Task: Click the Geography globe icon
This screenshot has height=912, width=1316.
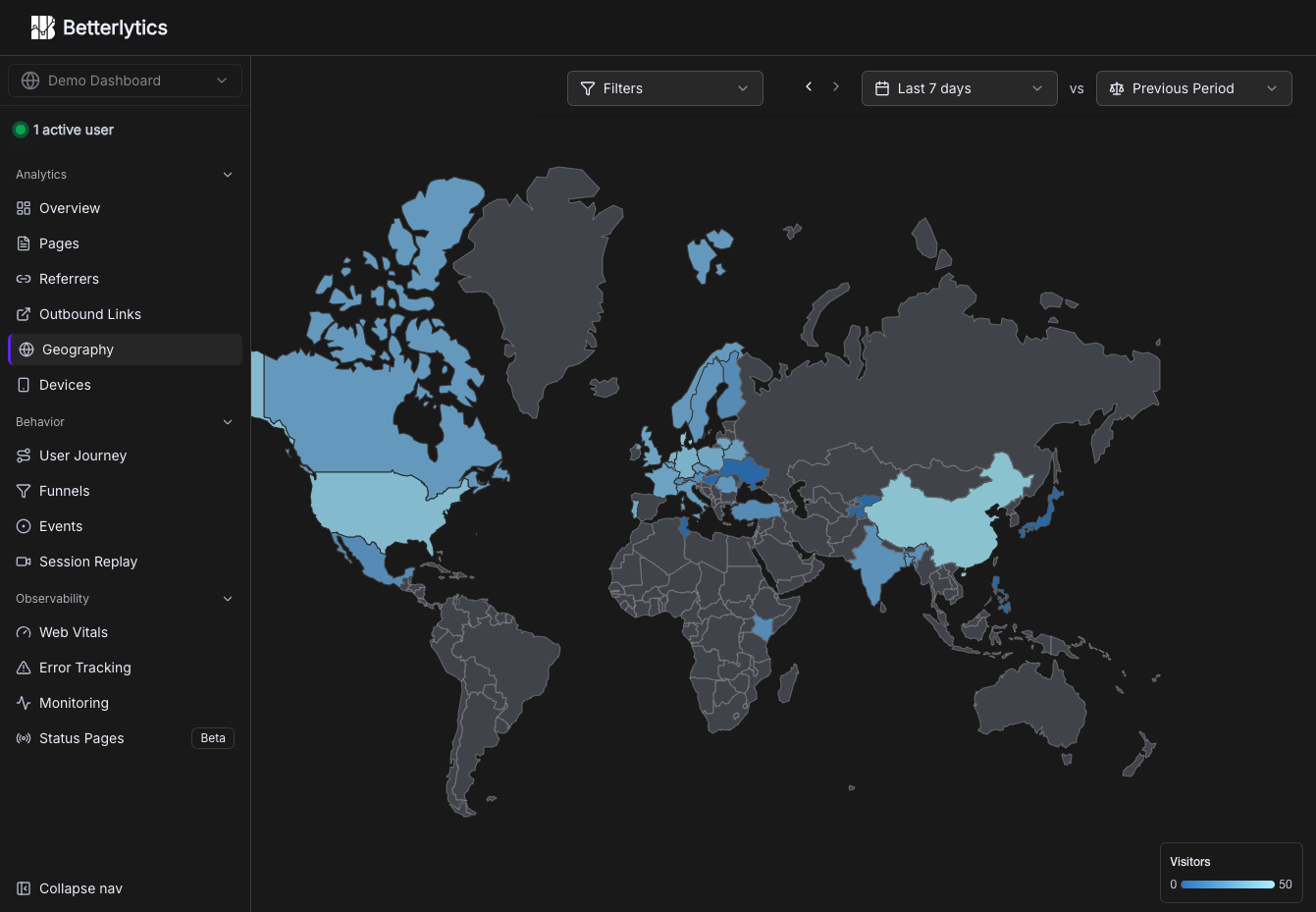Action: 26,349
